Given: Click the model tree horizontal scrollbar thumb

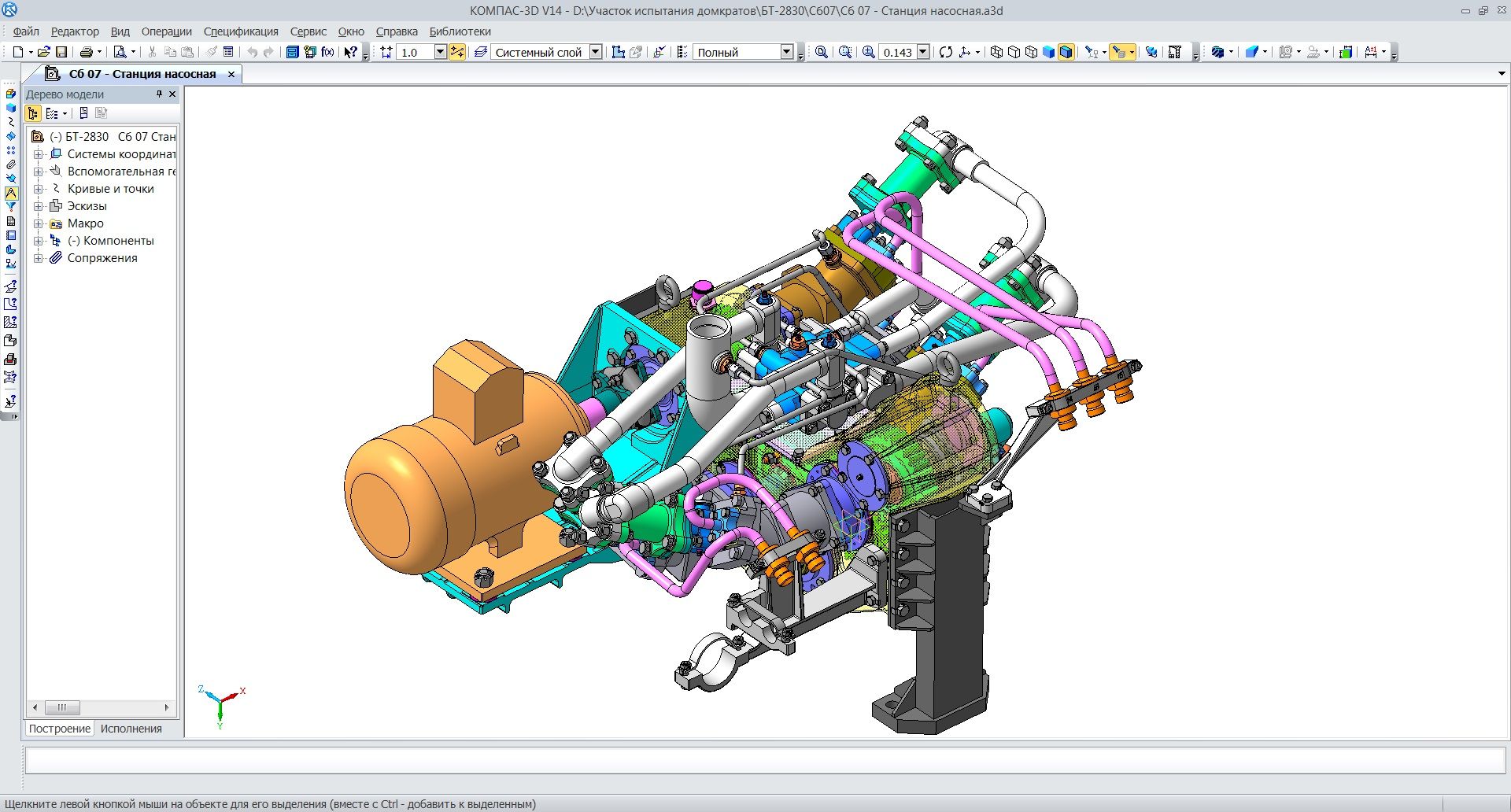Looking at the screenshot, I should point(62,707).
